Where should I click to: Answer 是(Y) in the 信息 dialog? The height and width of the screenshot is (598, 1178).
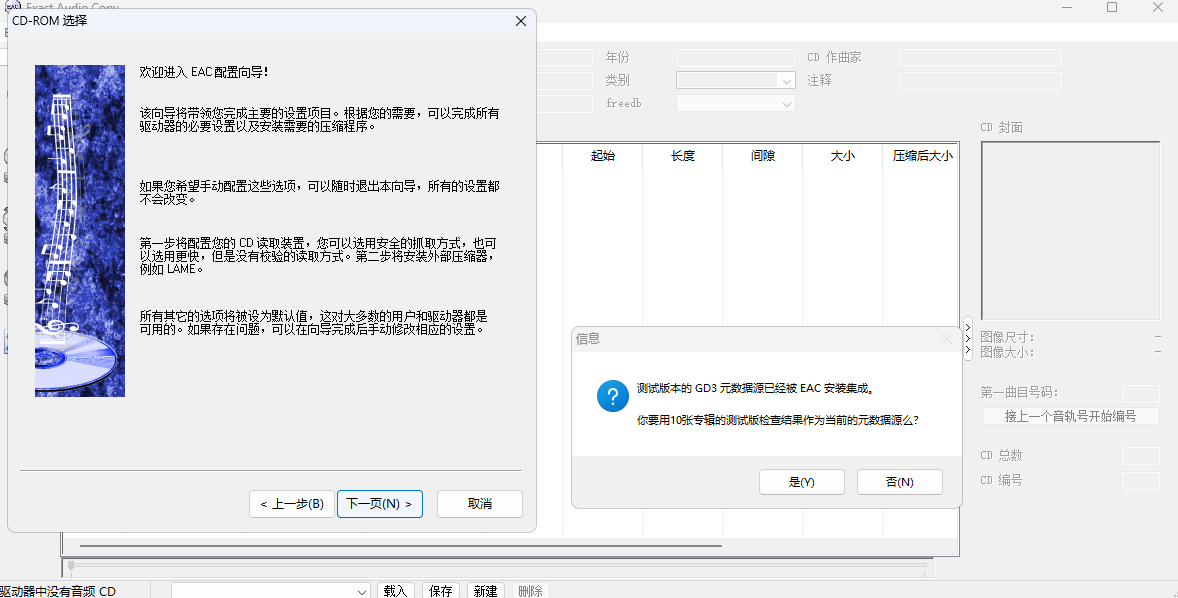[802, 482]
